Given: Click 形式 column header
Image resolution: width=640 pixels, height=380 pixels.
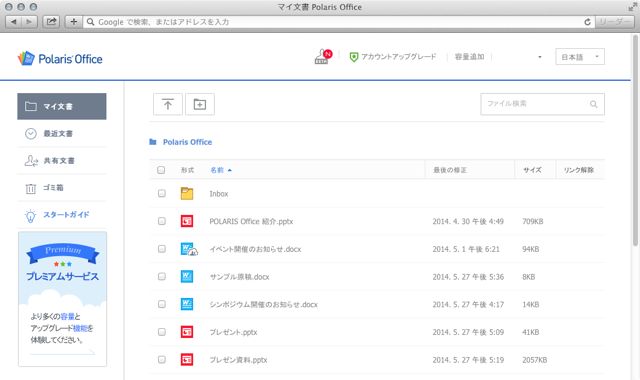Looking at the screenshot, I should point(187,170).
